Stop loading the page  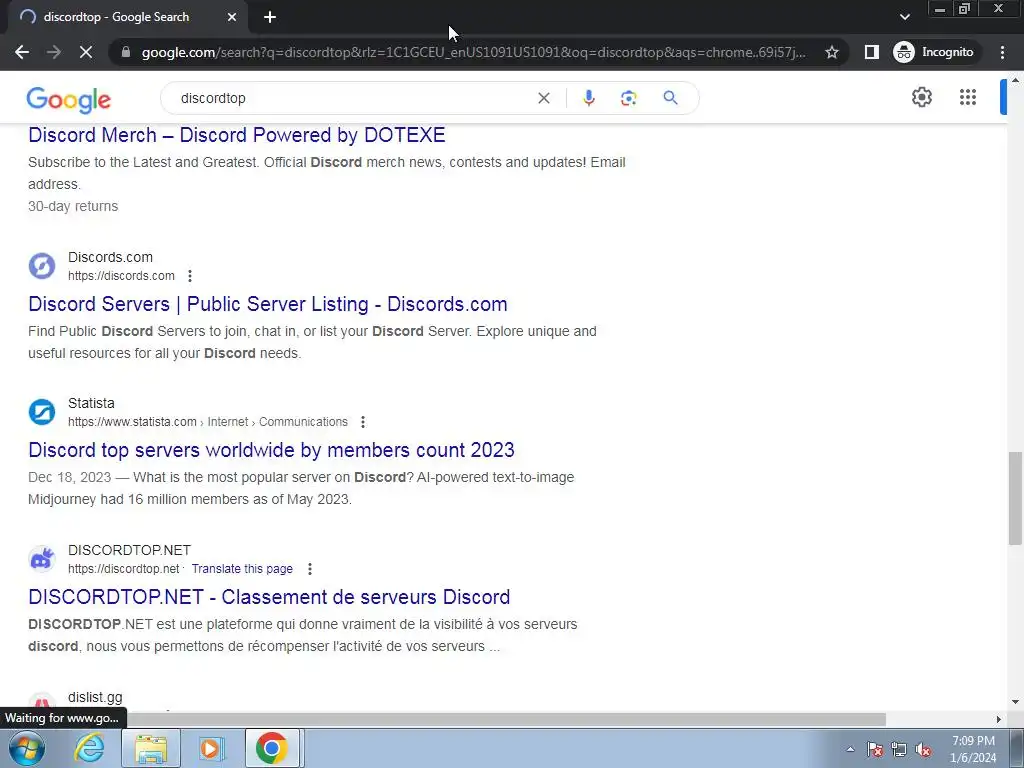86,52
